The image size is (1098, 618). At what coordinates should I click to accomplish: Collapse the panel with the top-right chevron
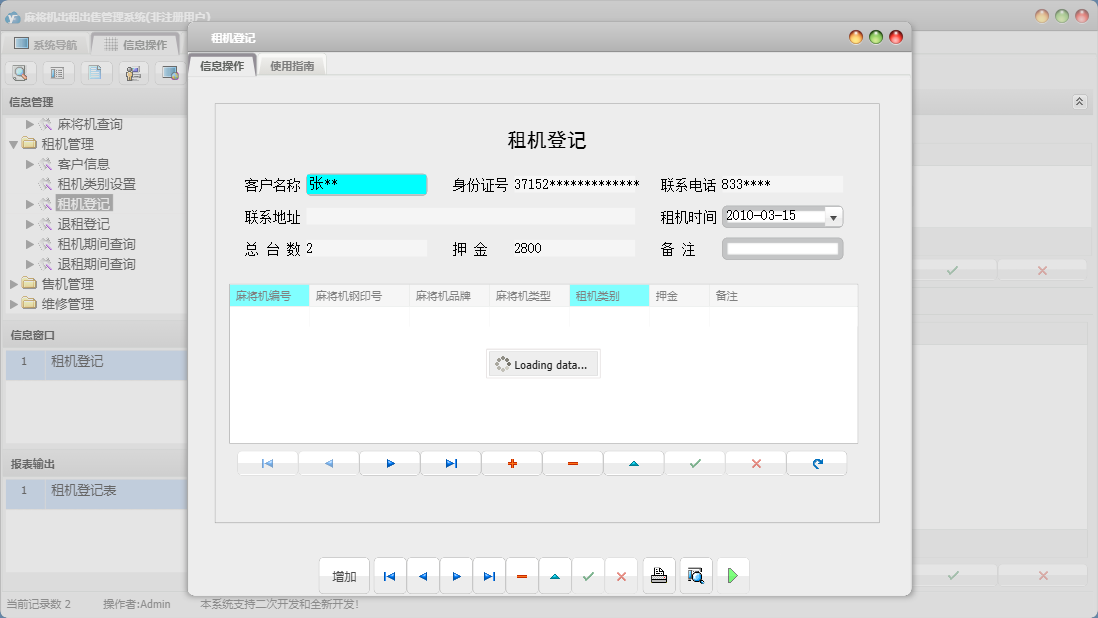tap(1078, 101)
